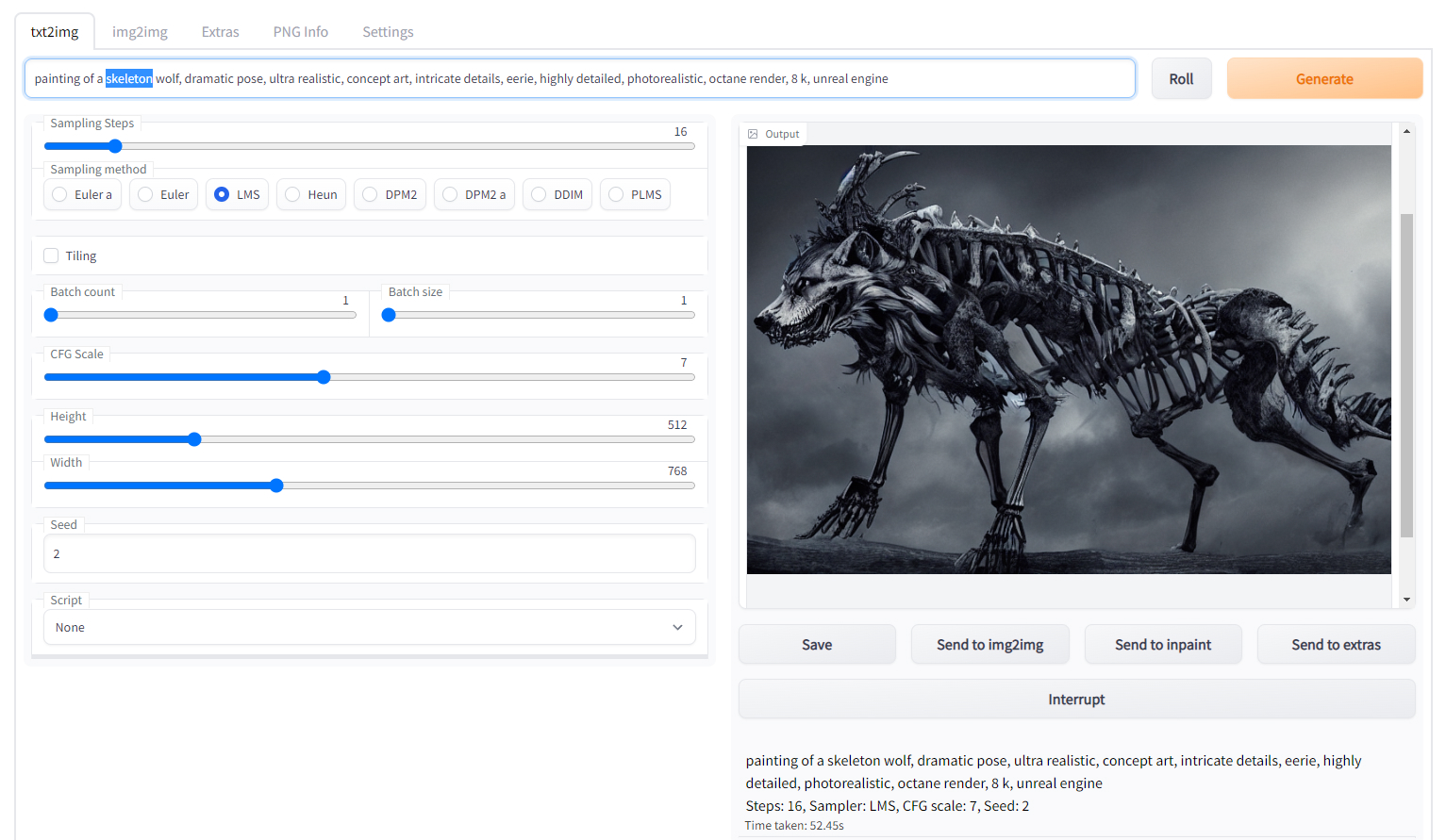Click the Width value 768

click(677, 471)
